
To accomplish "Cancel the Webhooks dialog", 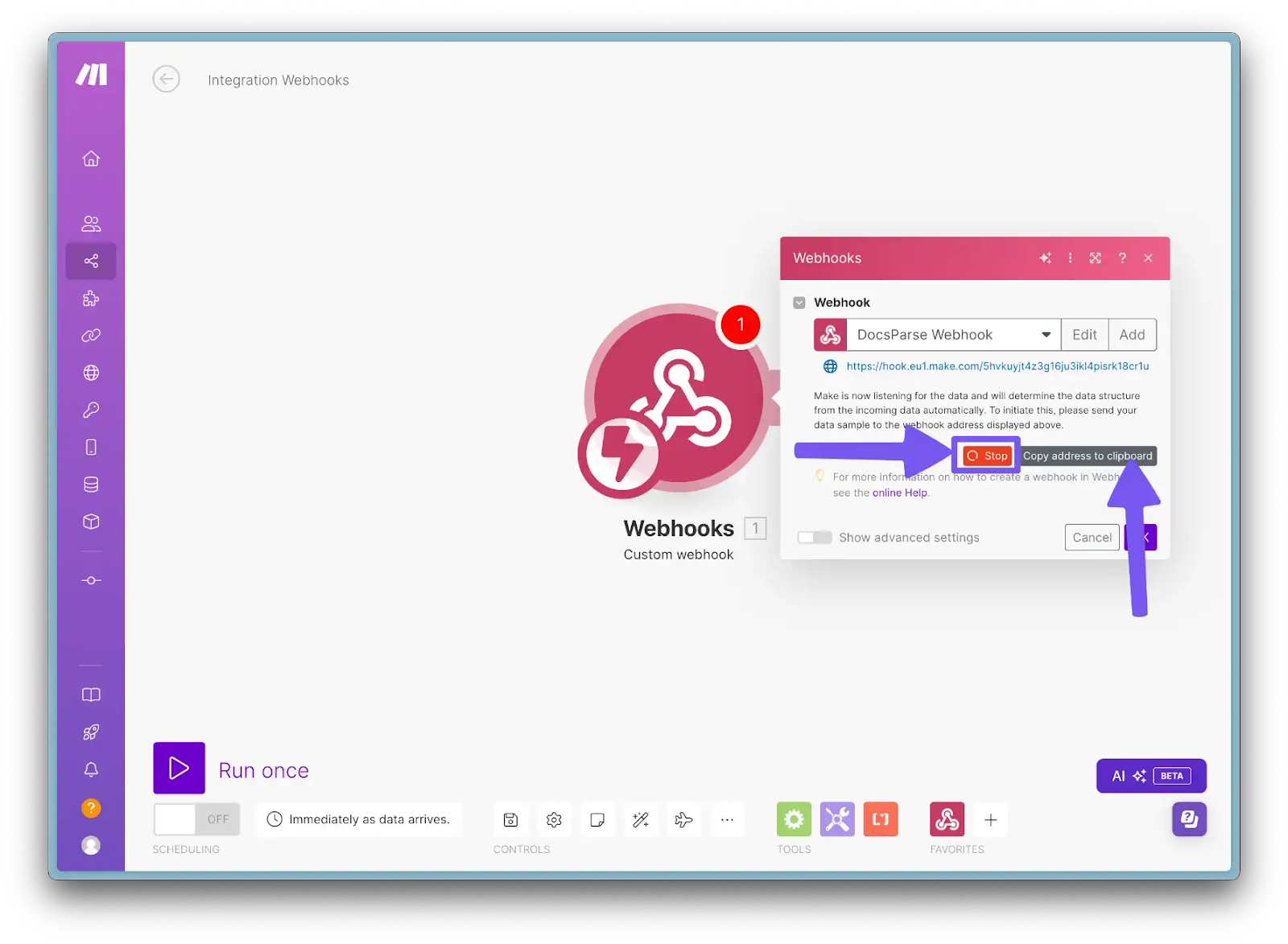I will tap(1092, 538).
